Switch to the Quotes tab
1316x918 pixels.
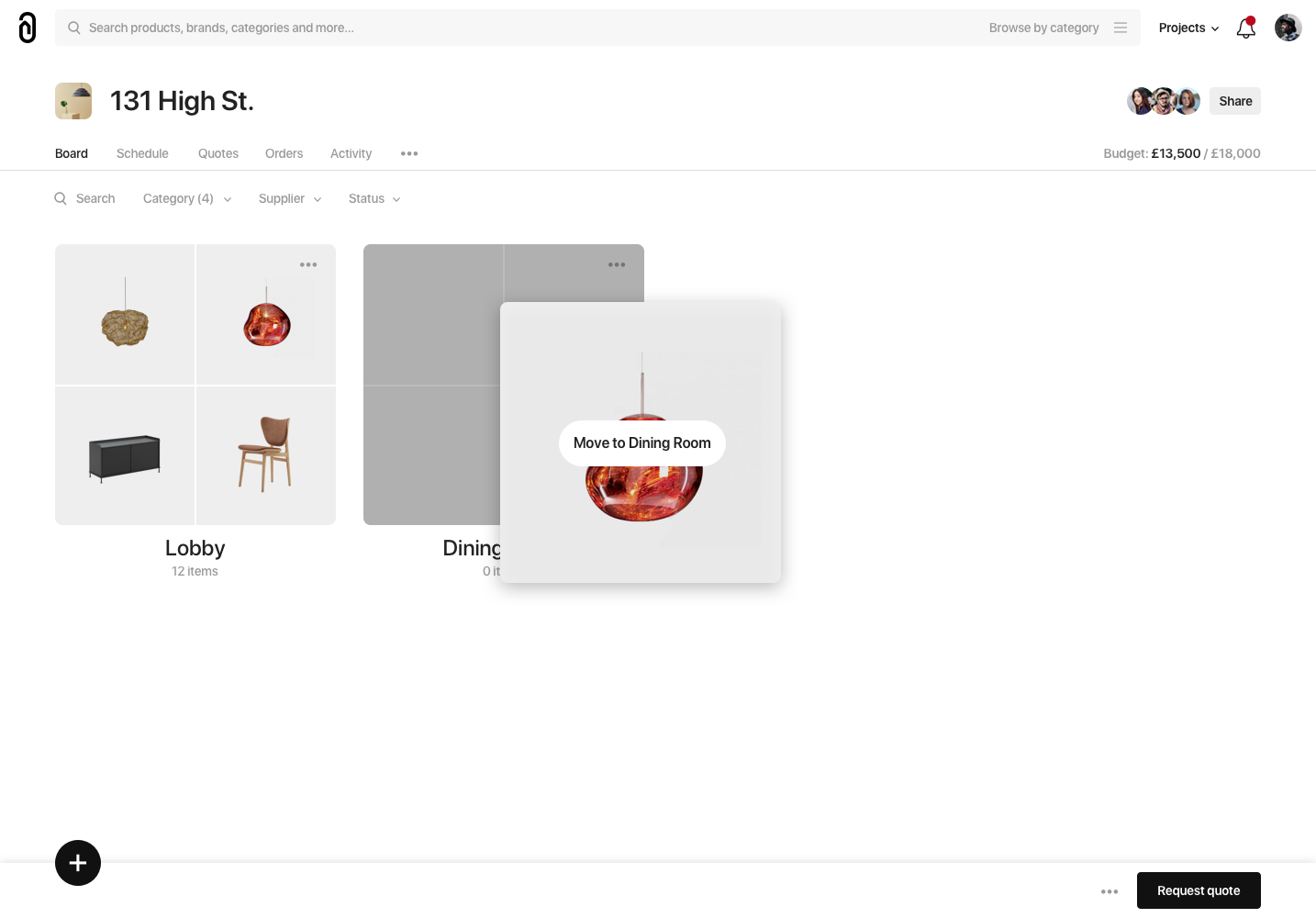(x=218, y=153)
